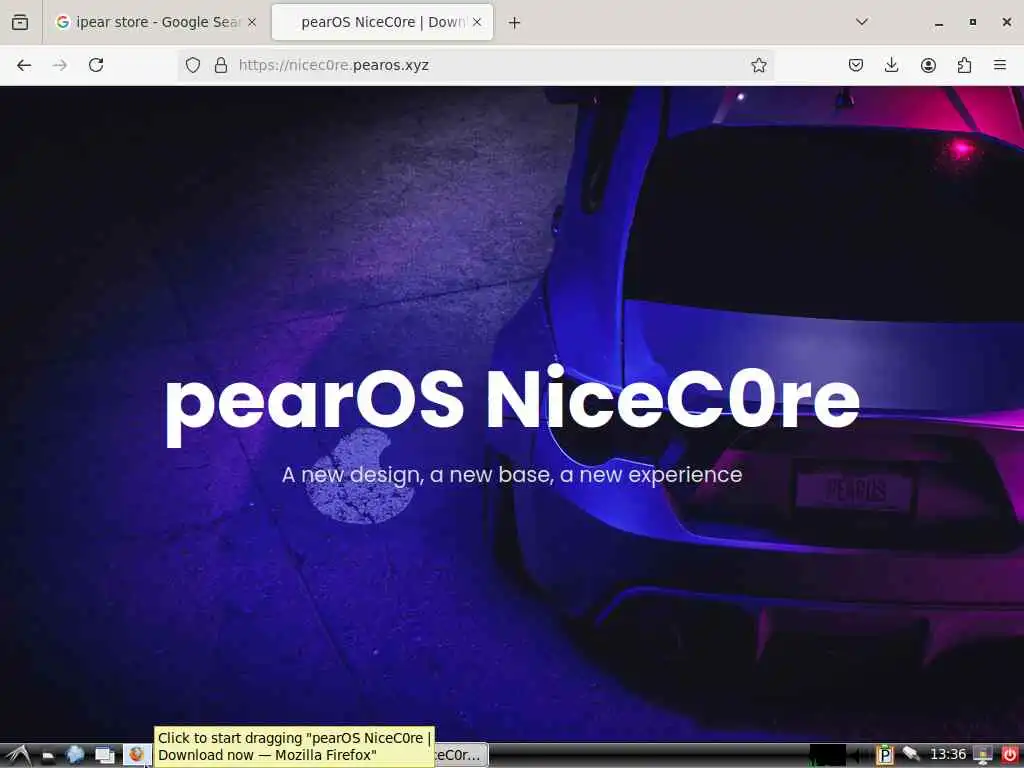Expand the list all tabs chevron

pyautogui.click(x=862, y=22)
